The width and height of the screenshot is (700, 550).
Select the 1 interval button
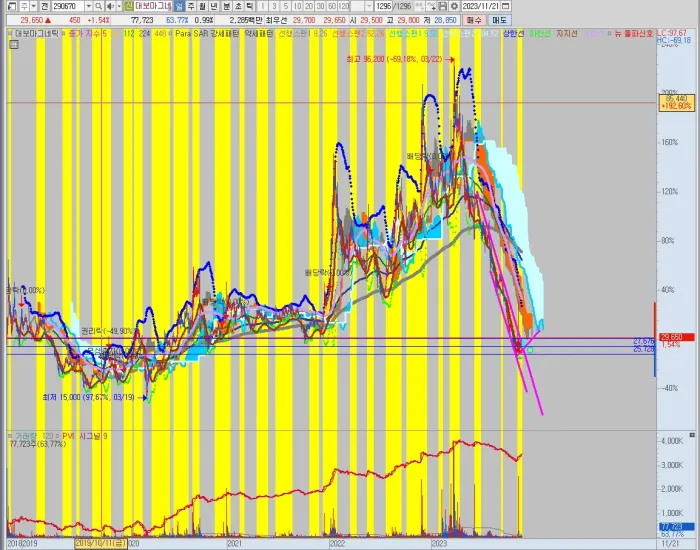click(262, 6)
